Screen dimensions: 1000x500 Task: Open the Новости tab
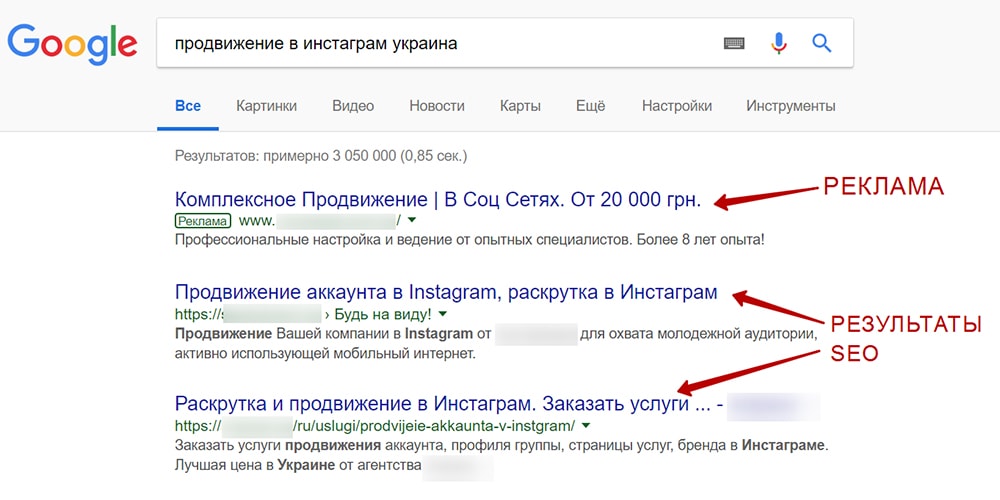(437, 106)
